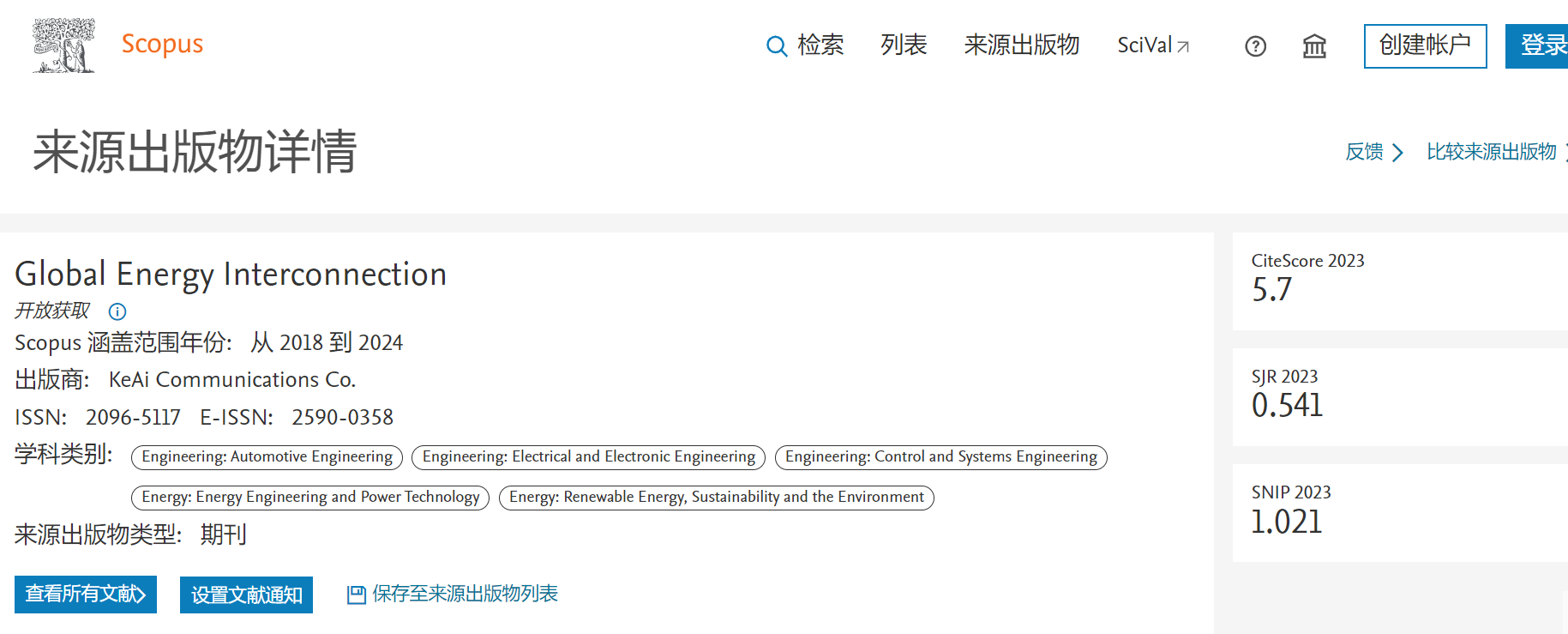Open the 检索 search menu item

click(x=820, y=45)
